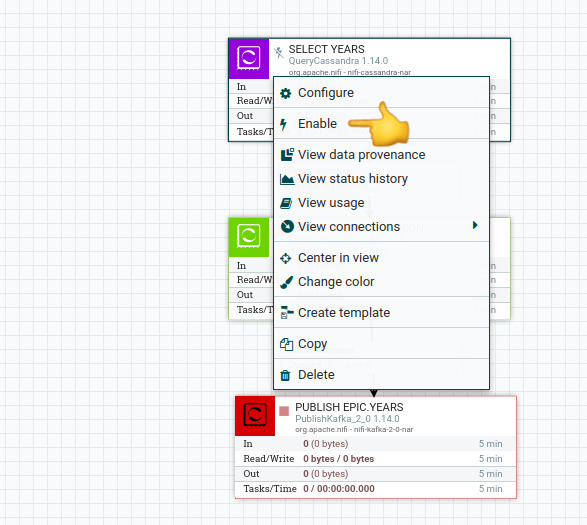
Task: Click the Delete trash can icon
Action: pos(285,375)
